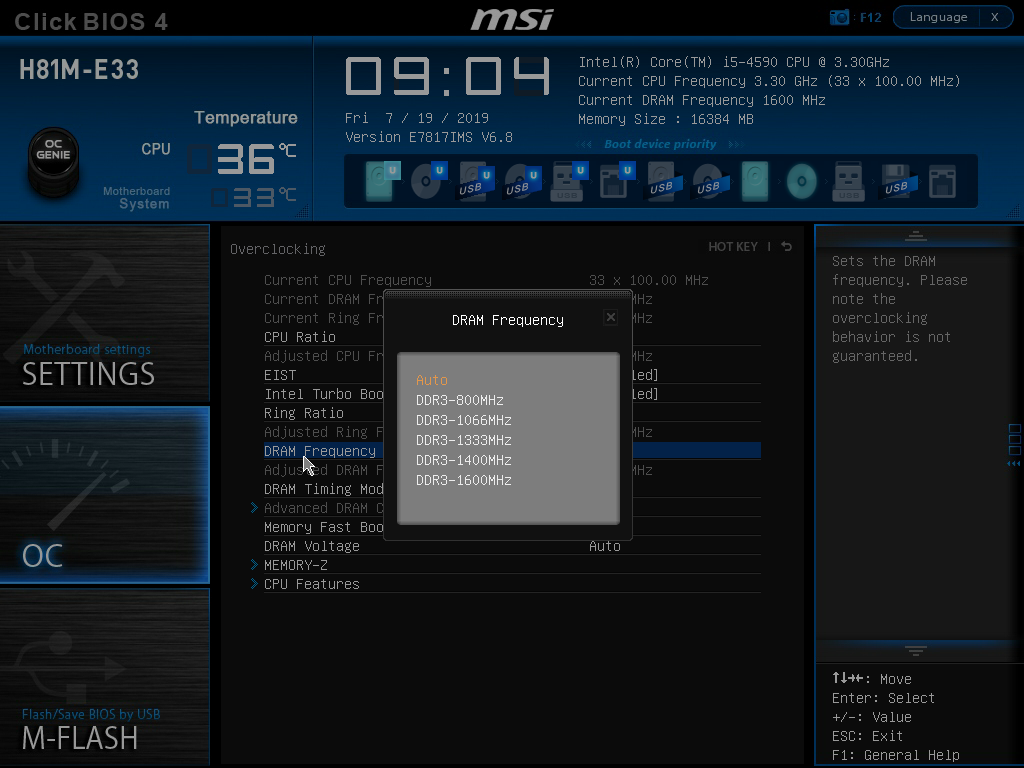
Task: Click the Memory Size 16384 MB text
Action: point(665,120)
